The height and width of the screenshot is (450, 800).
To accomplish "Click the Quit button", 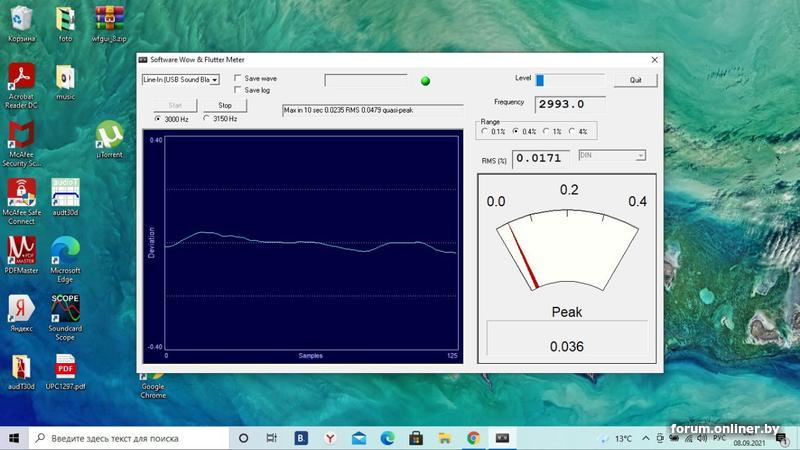I will click(x=635, y=80).
